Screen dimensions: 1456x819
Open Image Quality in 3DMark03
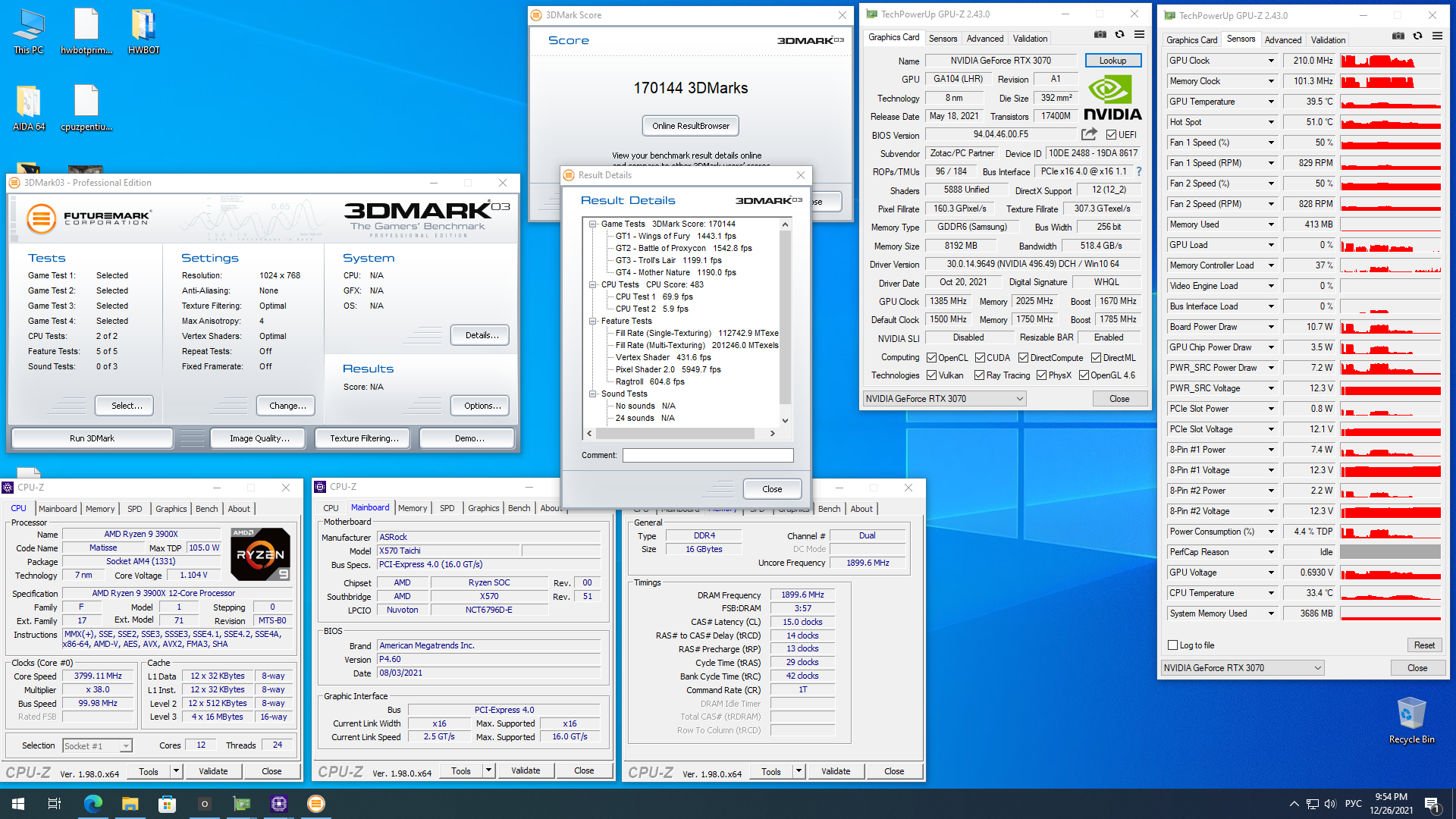point(259,438)
